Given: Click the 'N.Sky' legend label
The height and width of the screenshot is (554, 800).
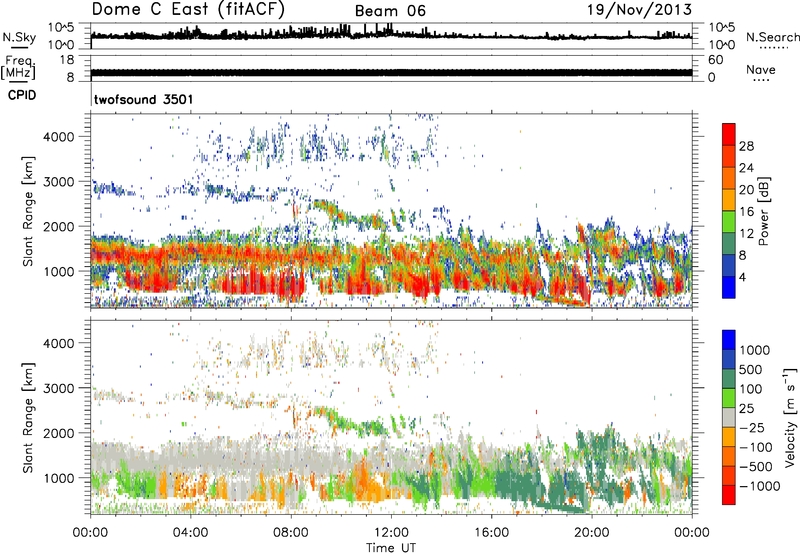Looking at the screenshot, I should (19, 37).
